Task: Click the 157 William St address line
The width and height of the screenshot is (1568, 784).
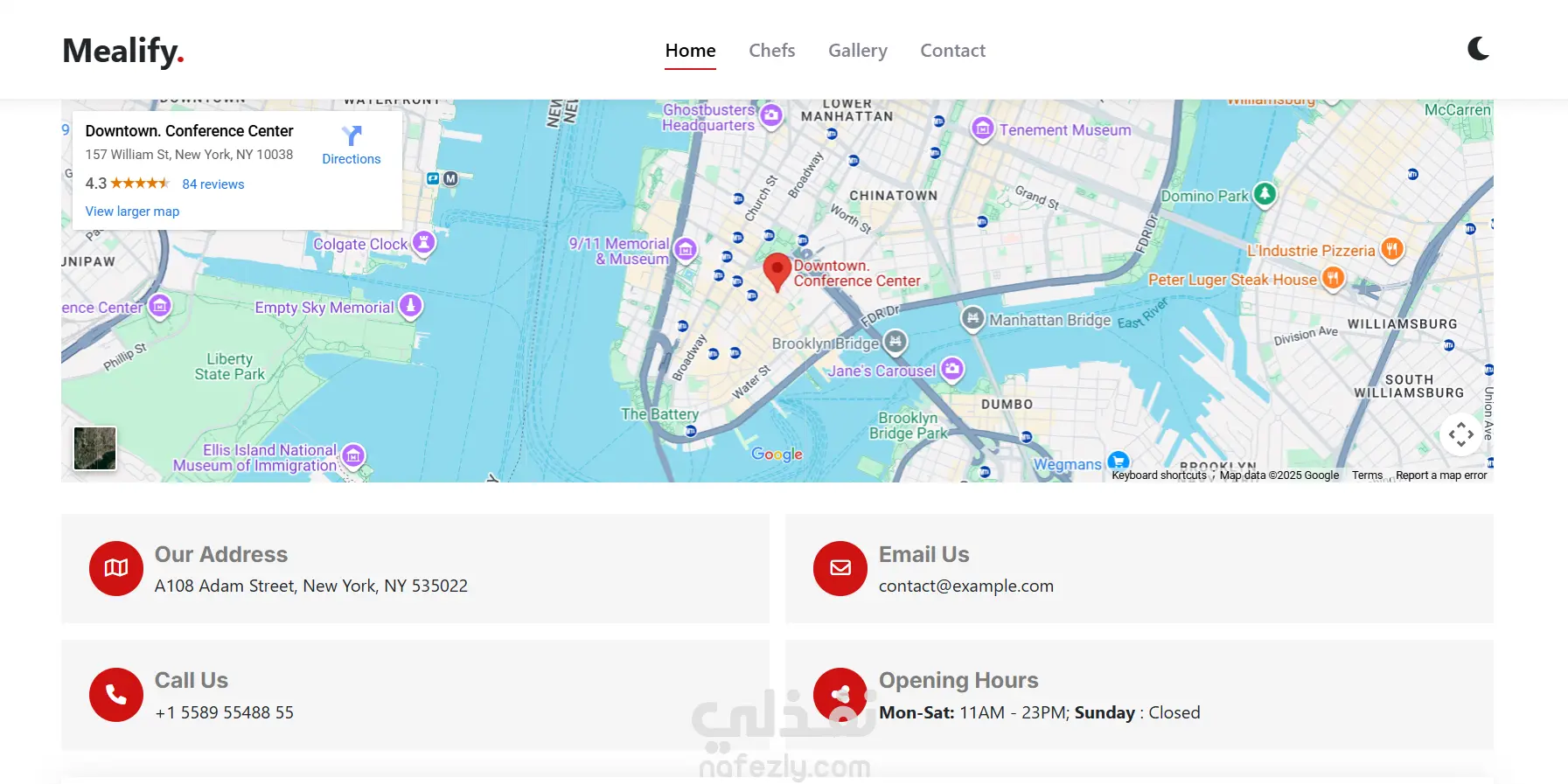Action: (x=189, y=155)
